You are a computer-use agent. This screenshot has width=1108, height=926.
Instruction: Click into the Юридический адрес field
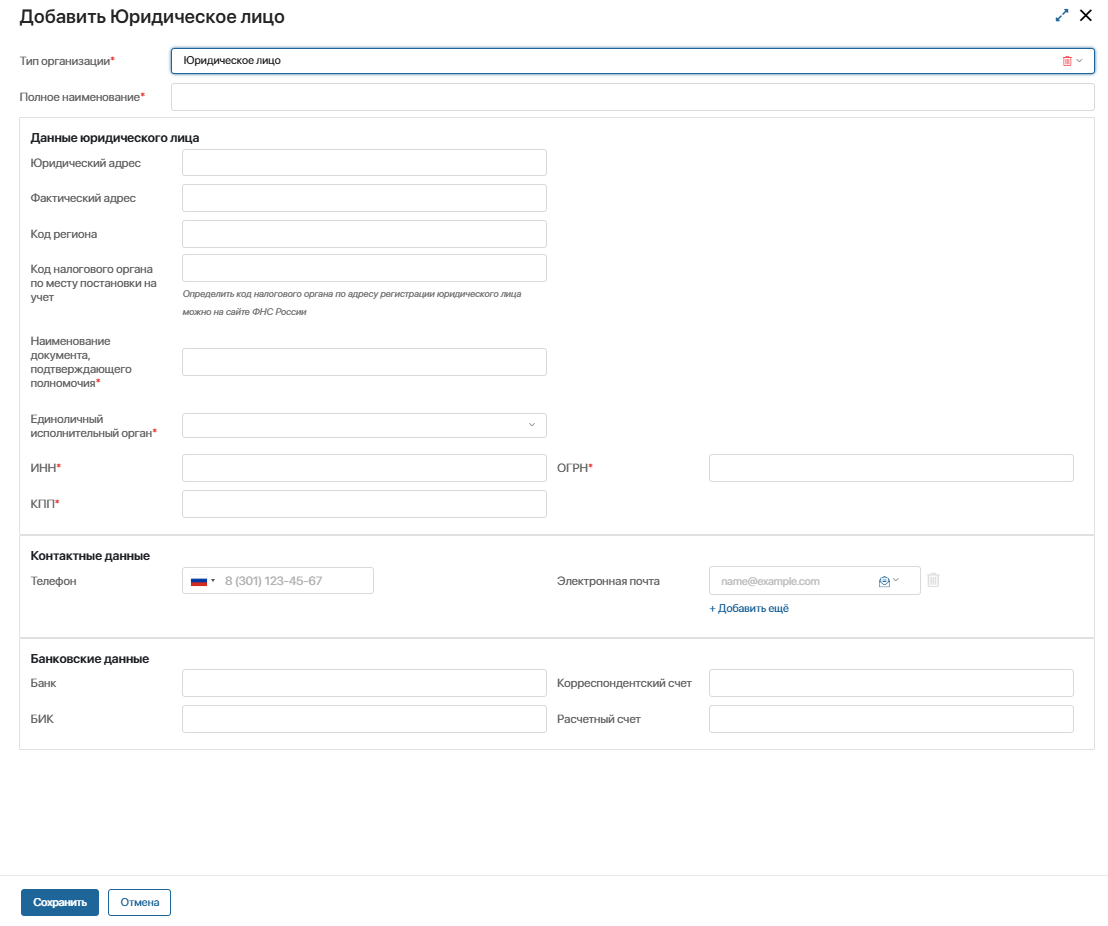(364, 163)
